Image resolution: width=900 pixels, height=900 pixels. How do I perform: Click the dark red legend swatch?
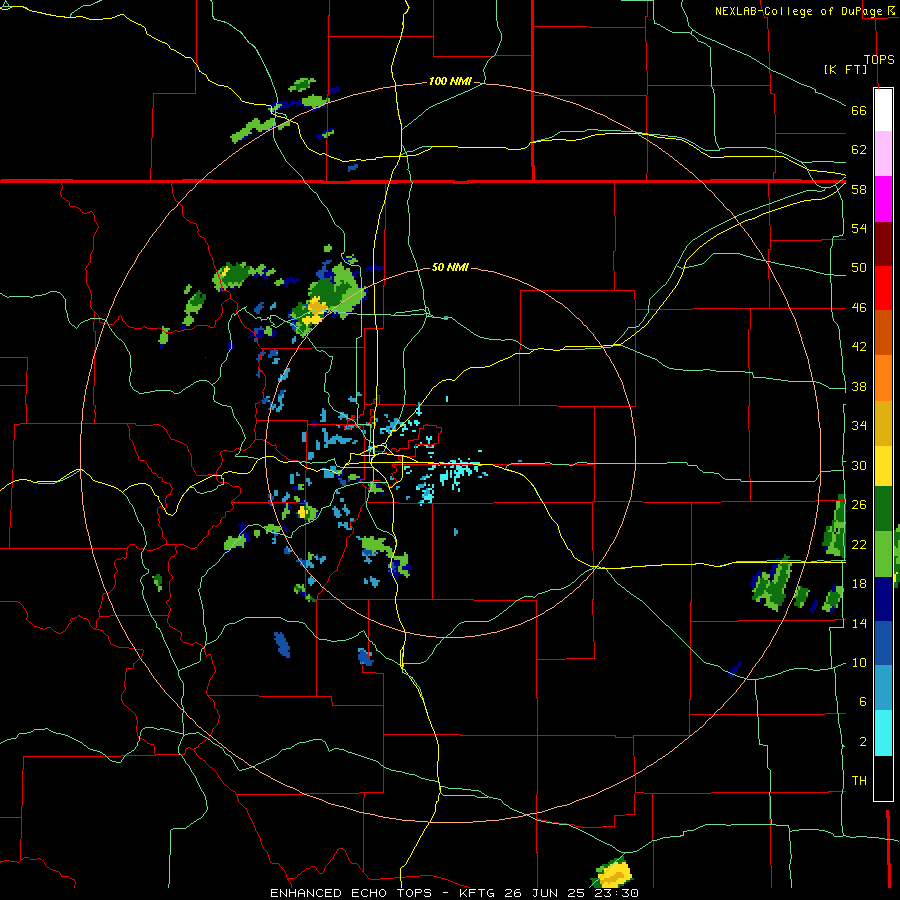point(883,243)
